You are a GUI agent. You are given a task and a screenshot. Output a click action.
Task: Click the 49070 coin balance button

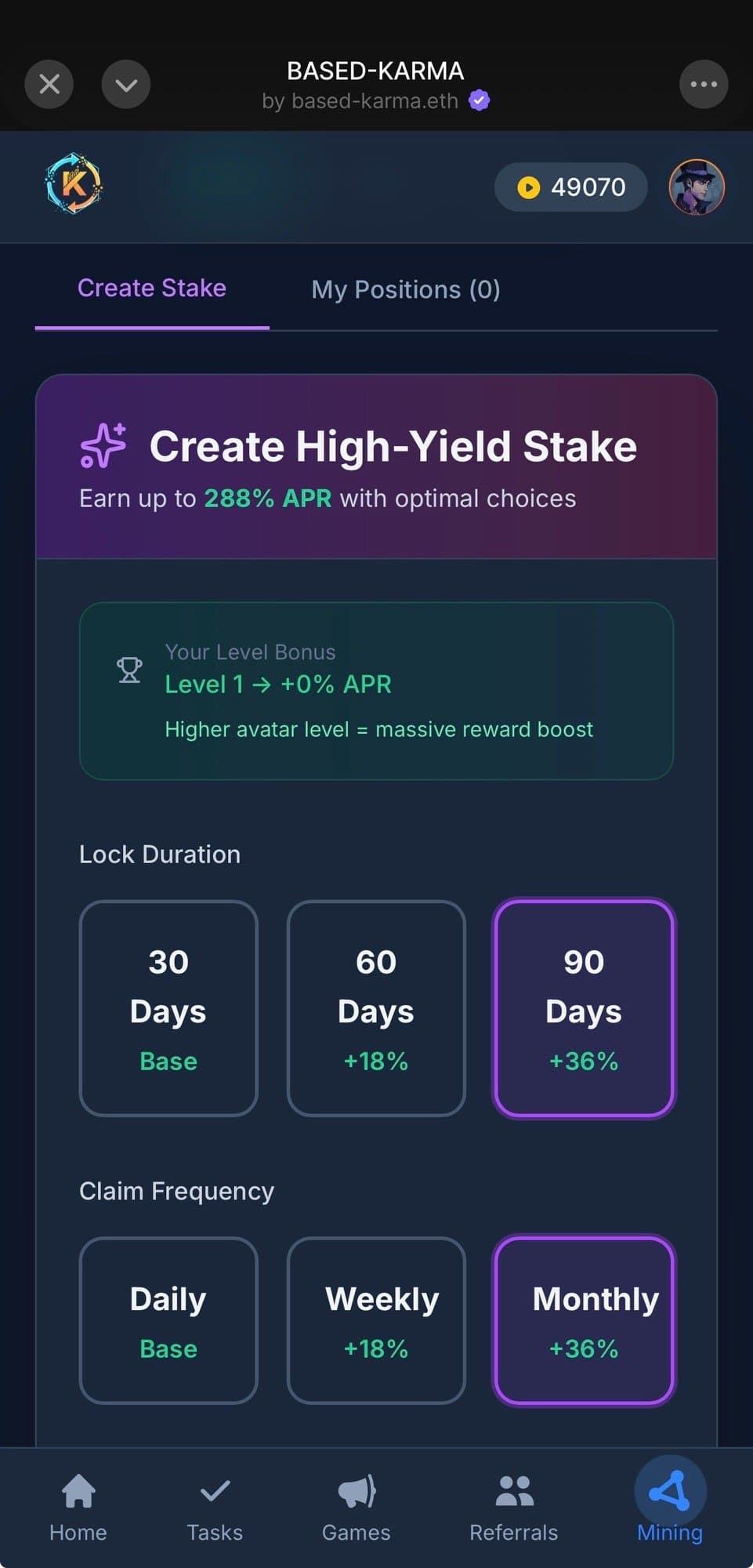[x=571, y=187]
